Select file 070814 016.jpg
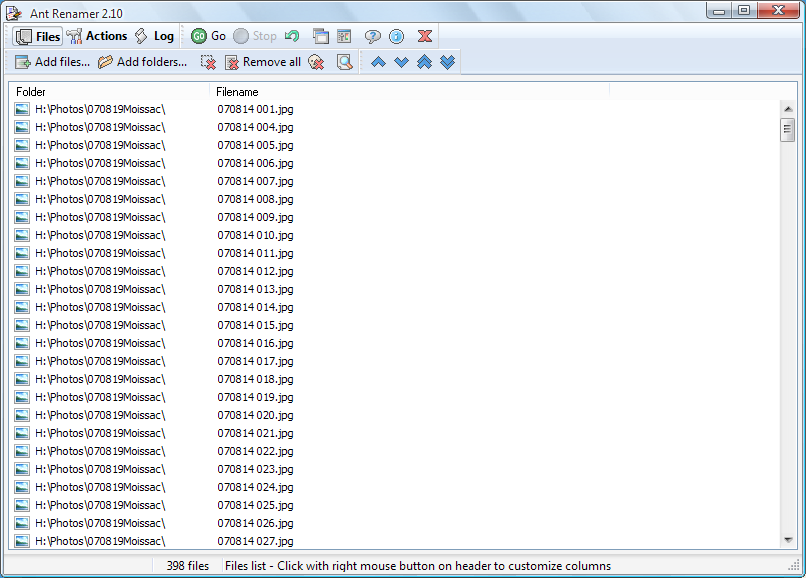Viewport: 806px width, 578px height. 255,343
